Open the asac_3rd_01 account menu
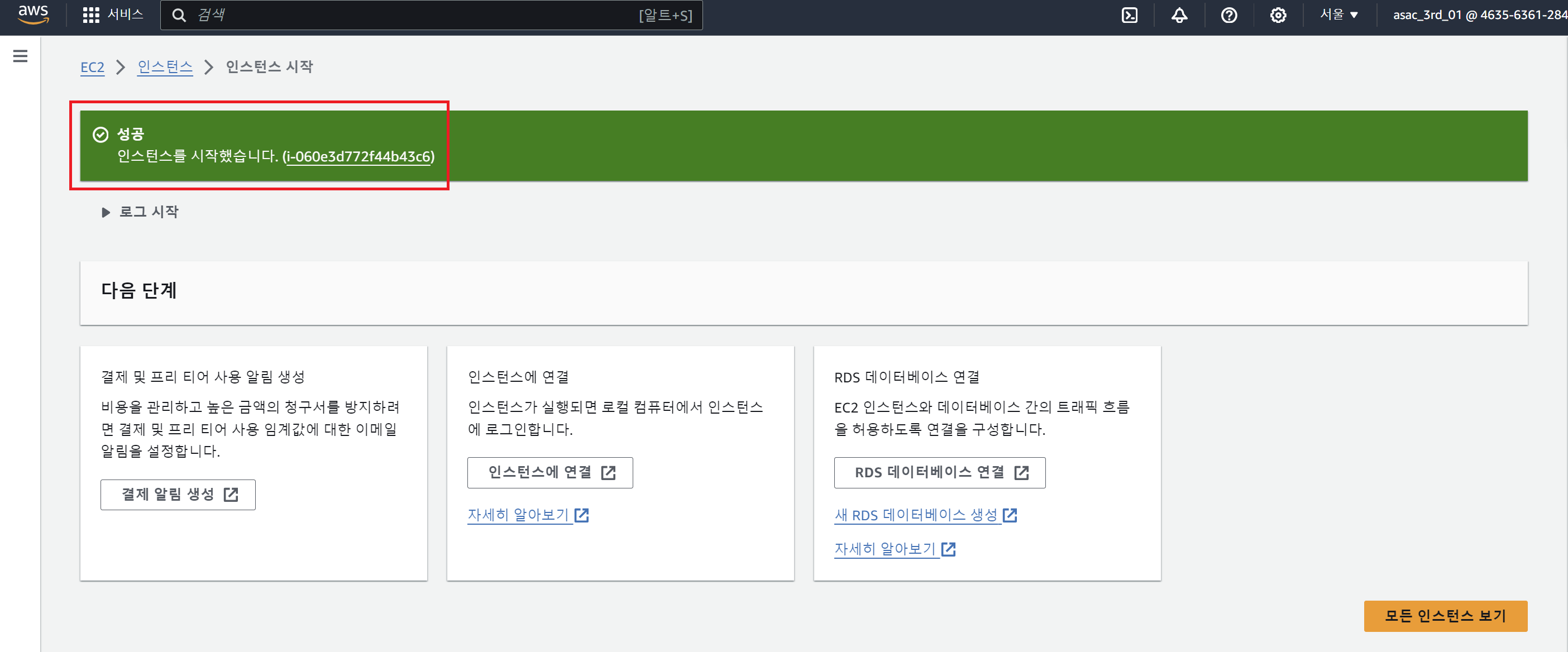 coord(1479,15)
